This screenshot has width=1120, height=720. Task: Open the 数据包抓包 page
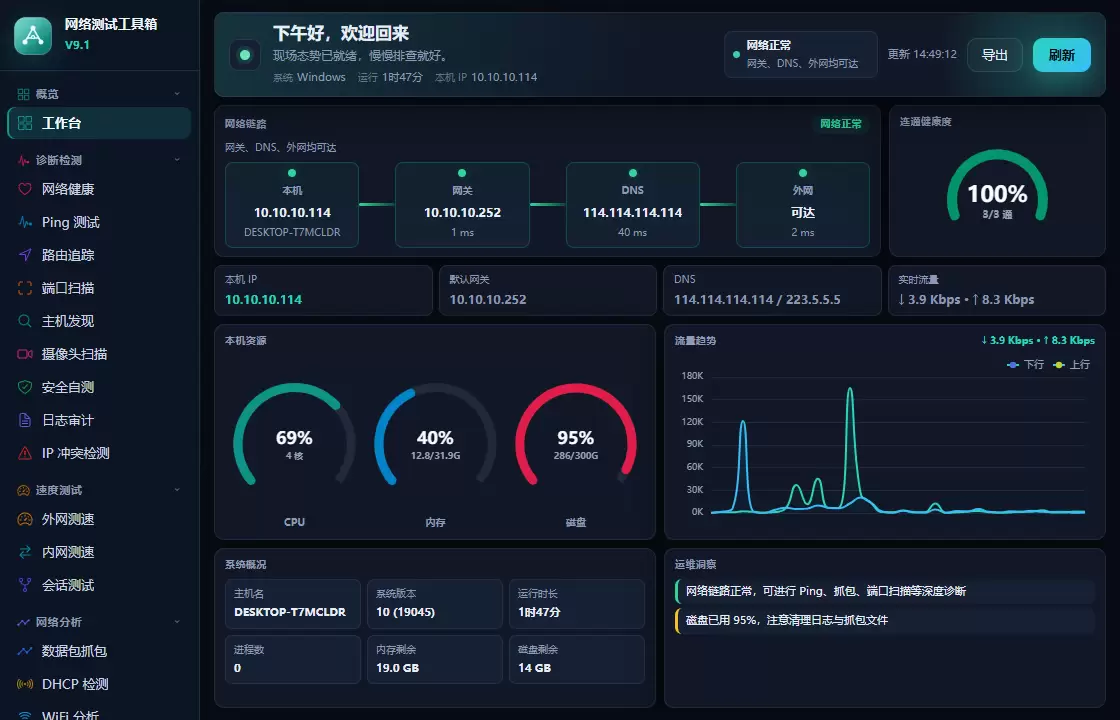pos(99,651)
